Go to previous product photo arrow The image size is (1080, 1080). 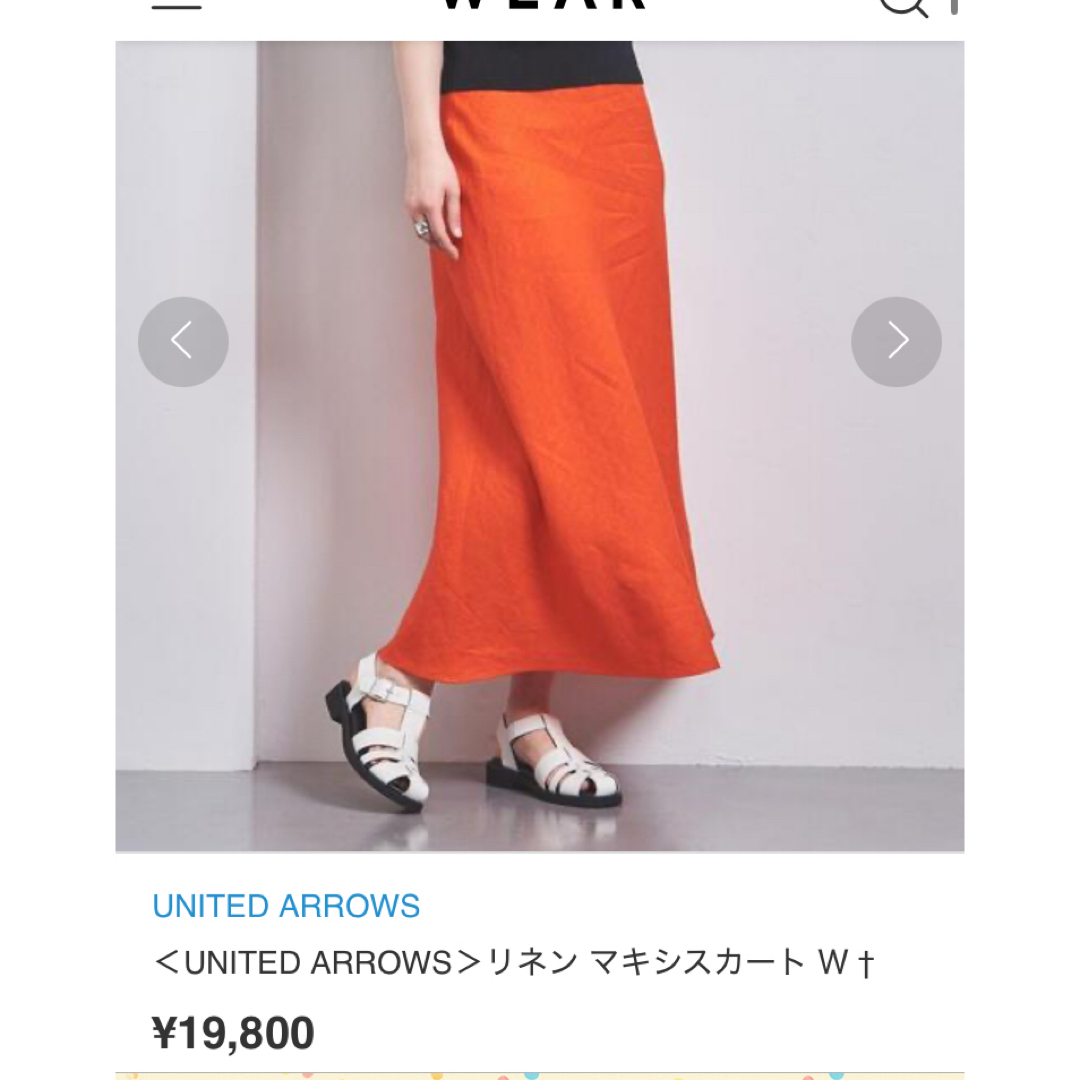tap(183, 342)
